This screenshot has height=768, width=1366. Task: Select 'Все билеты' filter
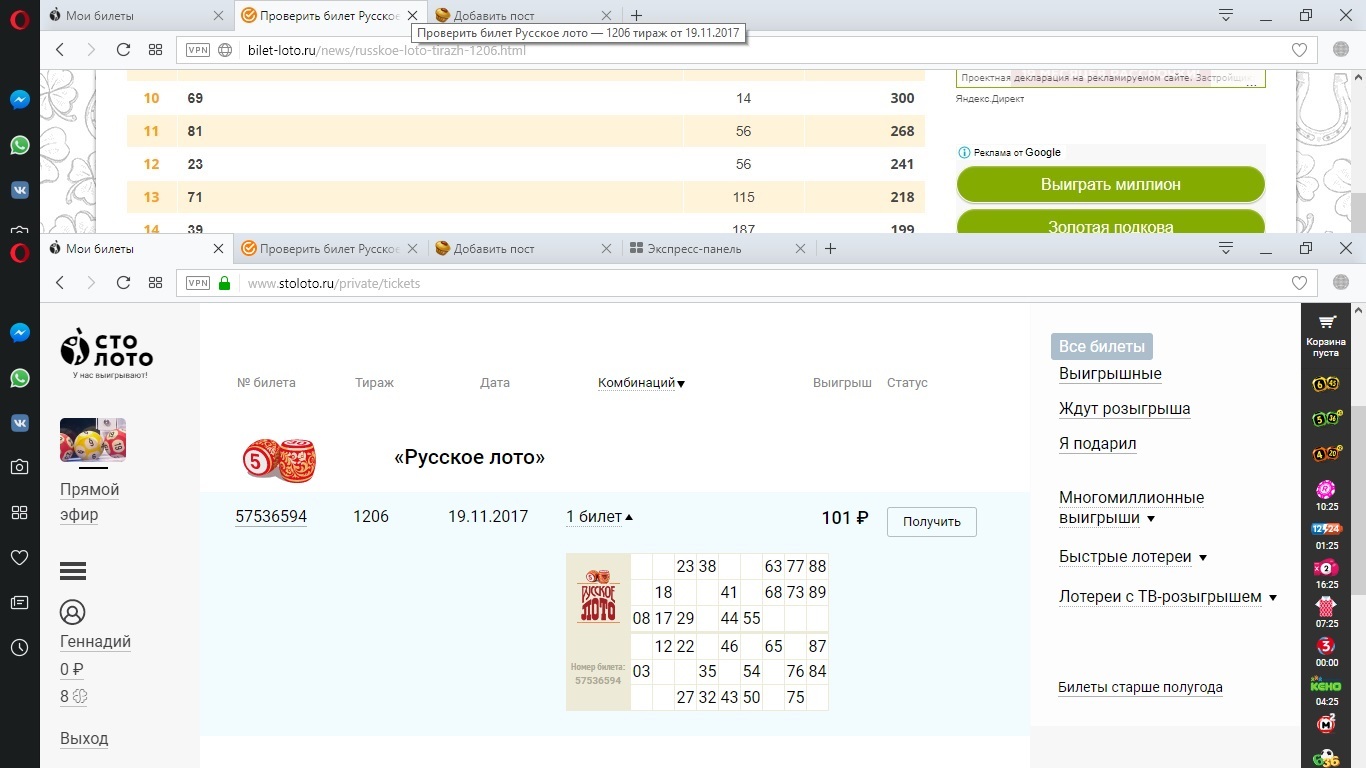(x=1102, y=347)
